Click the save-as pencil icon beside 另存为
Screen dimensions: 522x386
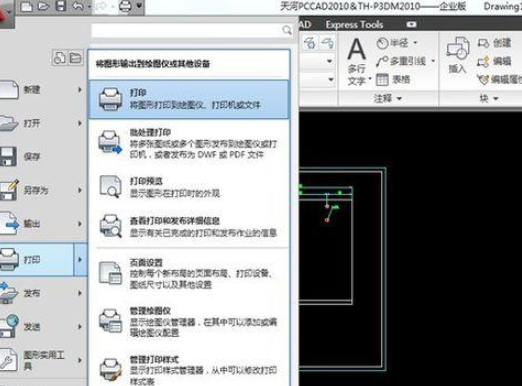tap(9, 189)
